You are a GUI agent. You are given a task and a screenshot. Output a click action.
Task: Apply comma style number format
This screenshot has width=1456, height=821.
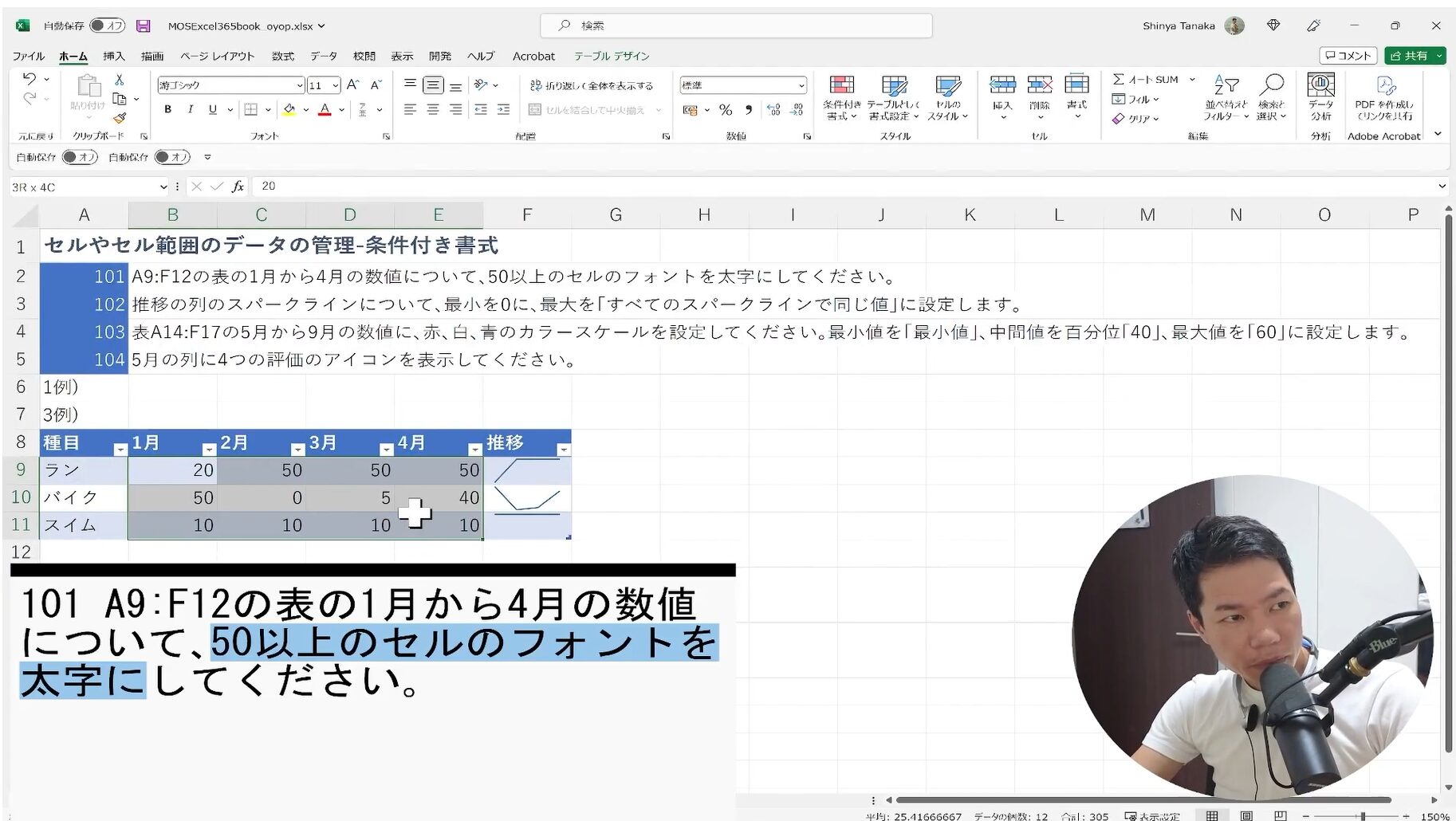pyautogui.click(x=749, y=110)
